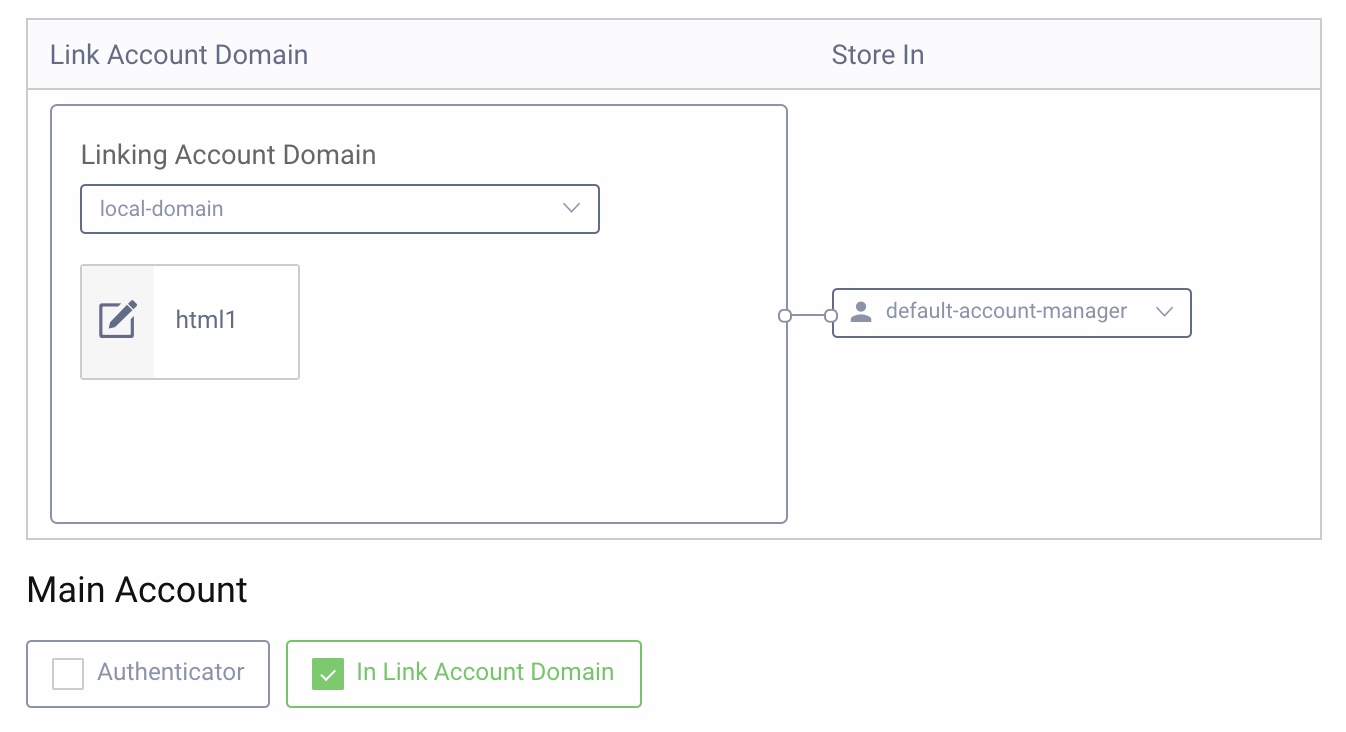Screen dimensions: 1346x732
Task: Click the connector port beside the account manager dropdown
Action: pyautogui.click(x=831, y=315)
